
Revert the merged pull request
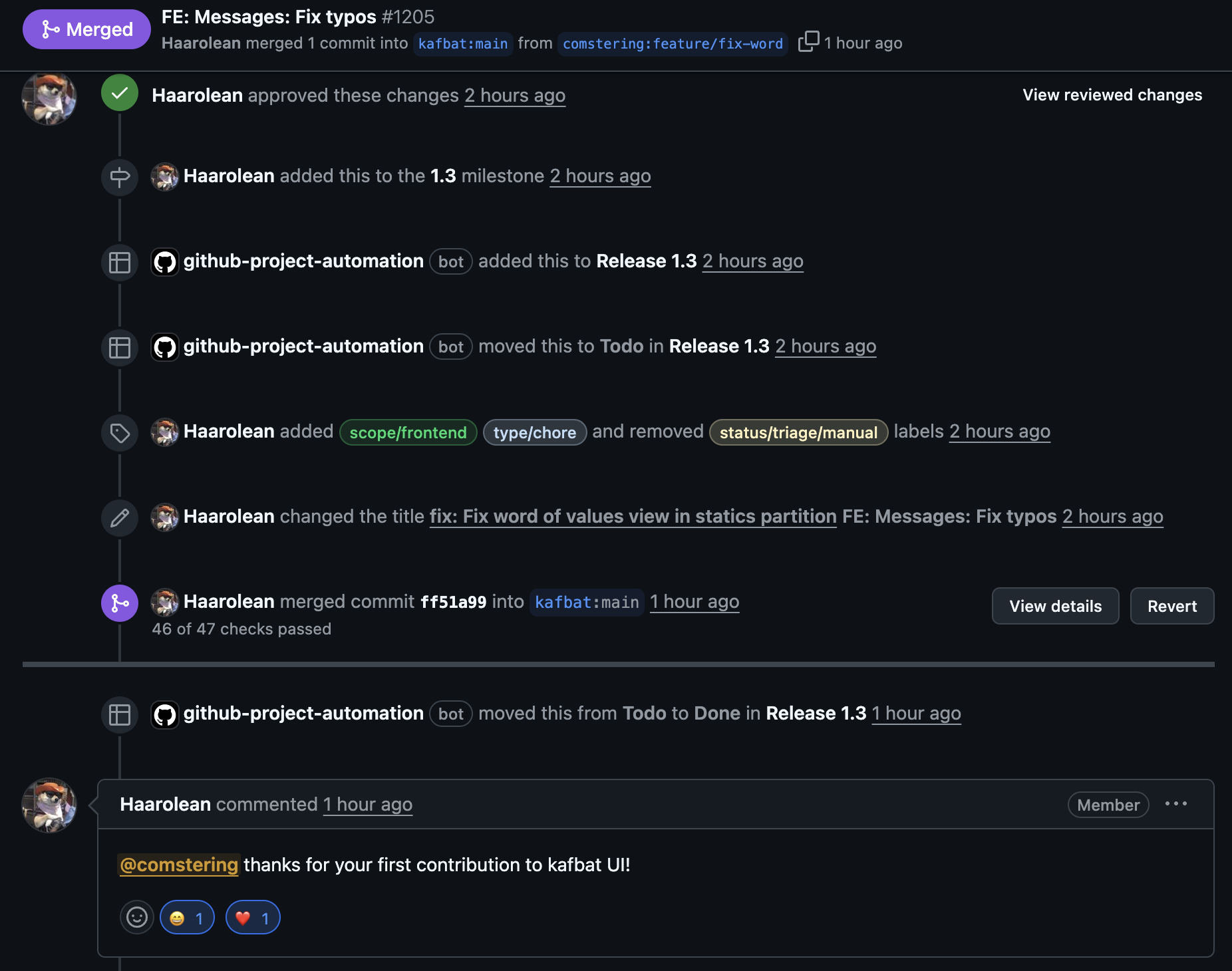[1171, 606]
